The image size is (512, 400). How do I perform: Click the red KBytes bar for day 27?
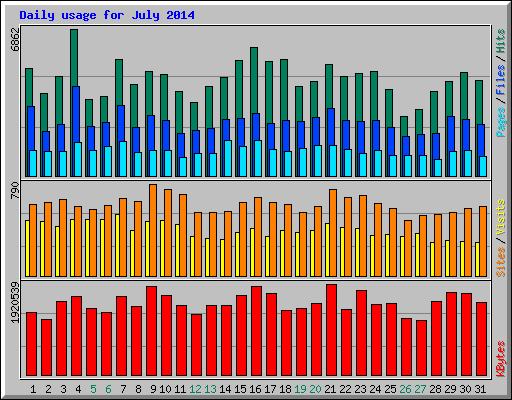point(421,348)
